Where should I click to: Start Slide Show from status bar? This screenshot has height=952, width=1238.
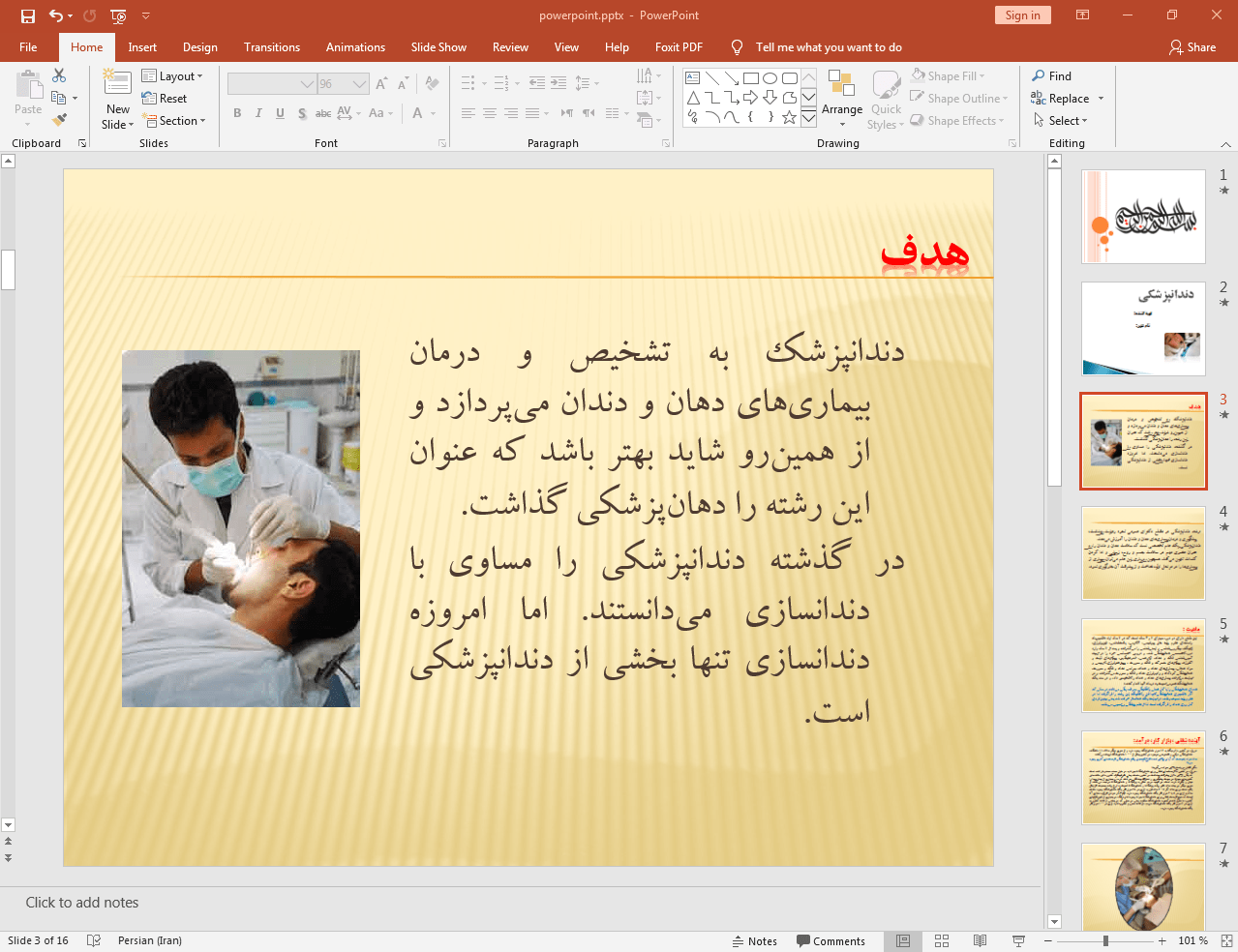1018,940
